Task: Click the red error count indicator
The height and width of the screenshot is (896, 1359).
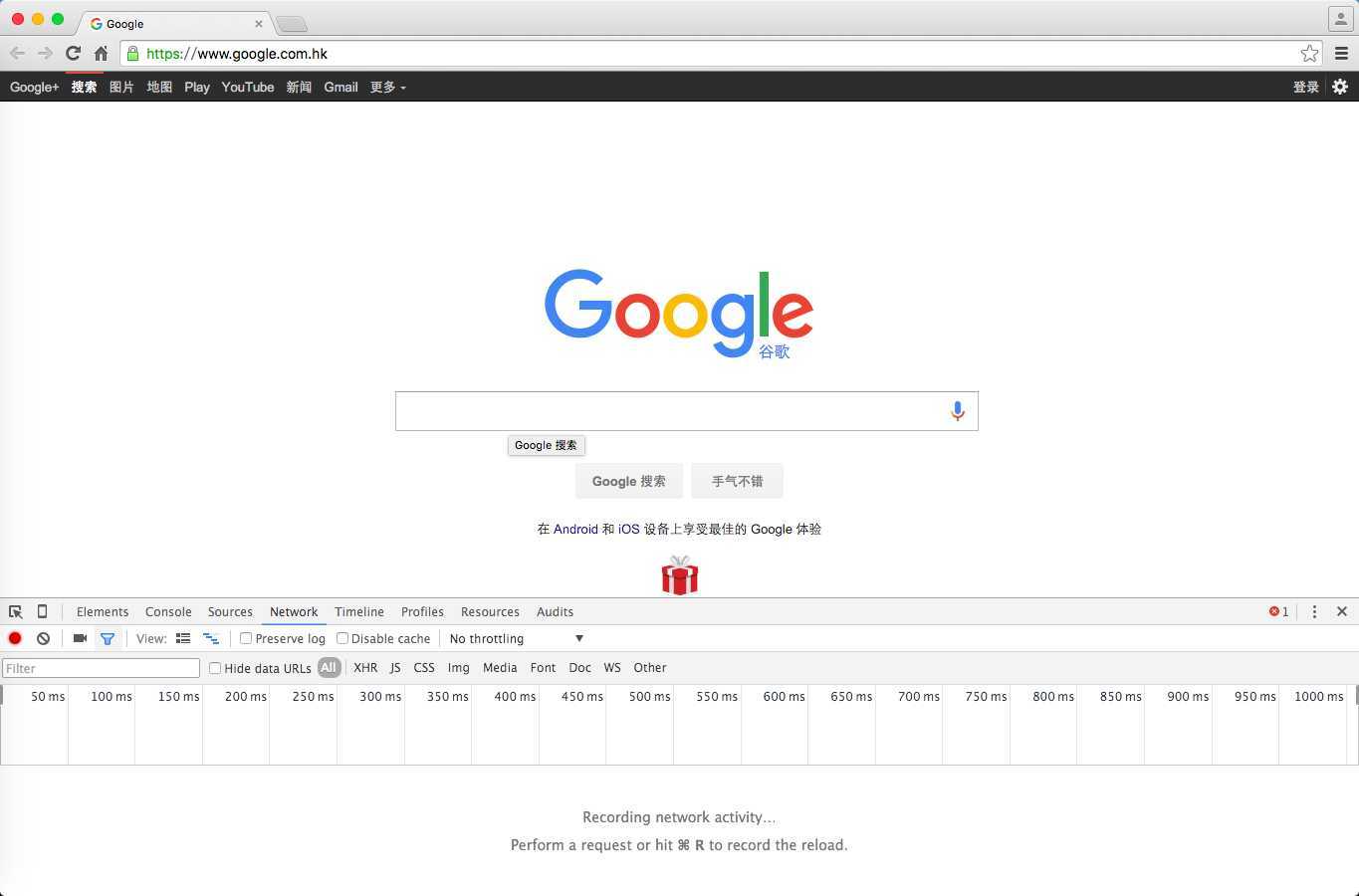Action: 1278,611
